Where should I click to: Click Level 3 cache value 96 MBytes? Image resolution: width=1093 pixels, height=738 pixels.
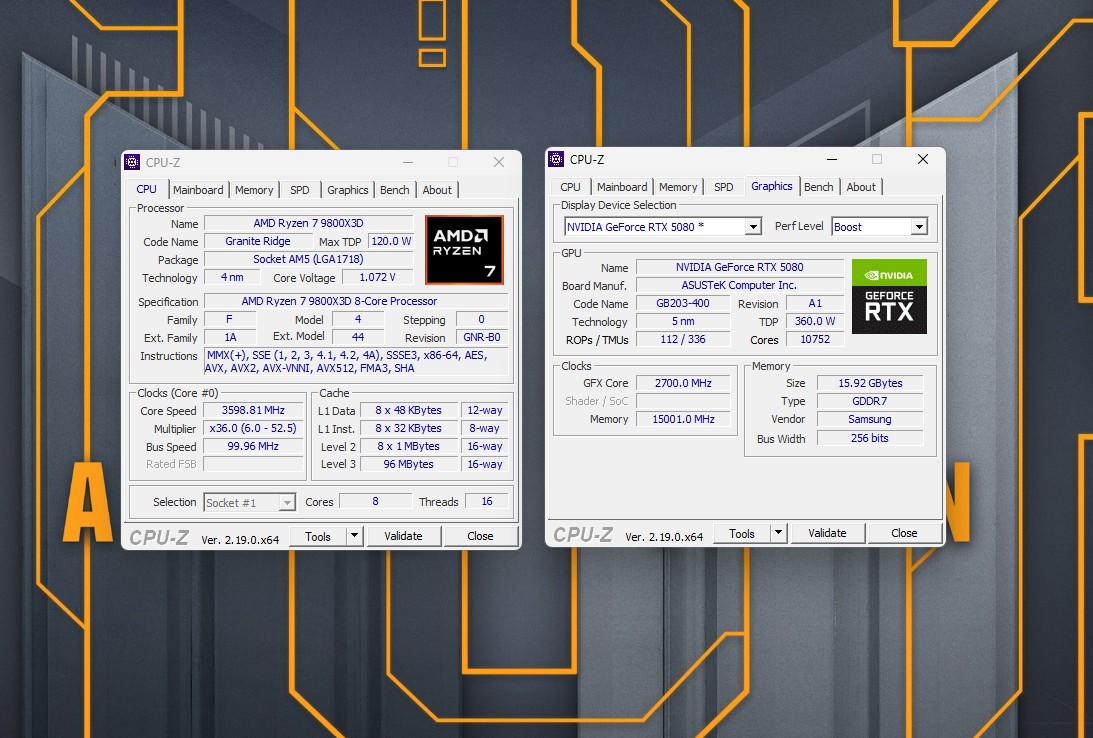coord(408,464)
